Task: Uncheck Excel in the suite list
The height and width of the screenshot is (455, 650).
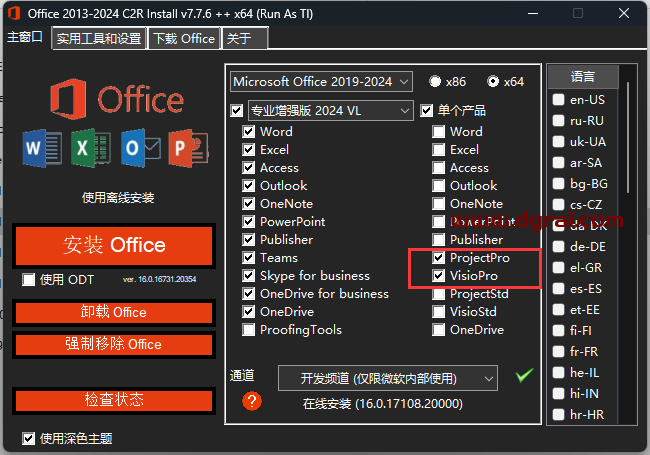Action: pos(248,150)
